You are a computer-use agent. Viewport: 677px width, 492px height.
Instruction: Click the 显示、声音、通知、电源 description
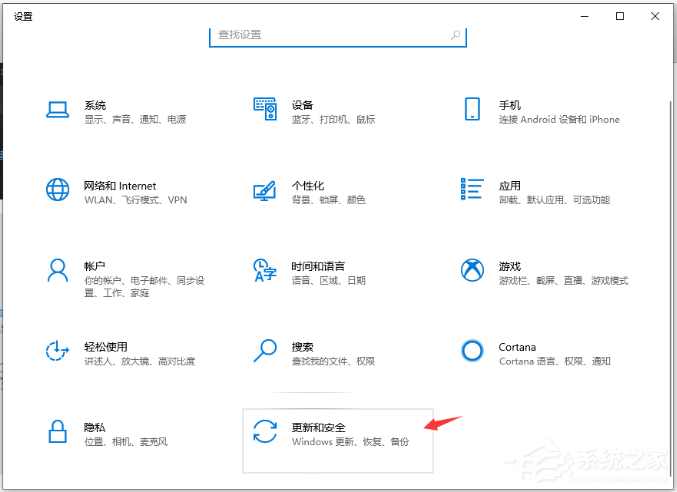(135, 120)
